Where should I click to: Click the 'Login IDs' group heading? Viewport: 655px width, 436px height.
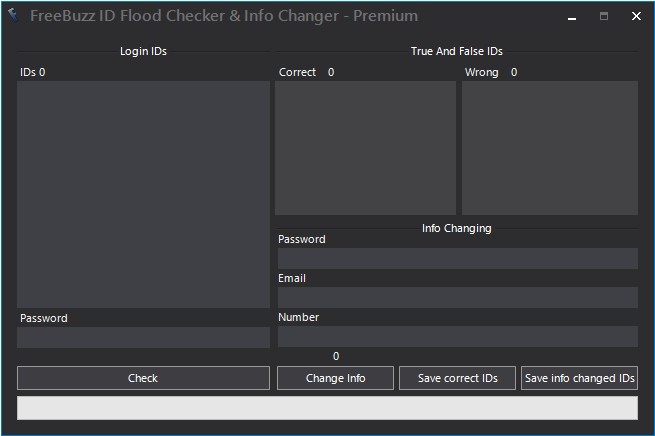(x=143, y=51)
